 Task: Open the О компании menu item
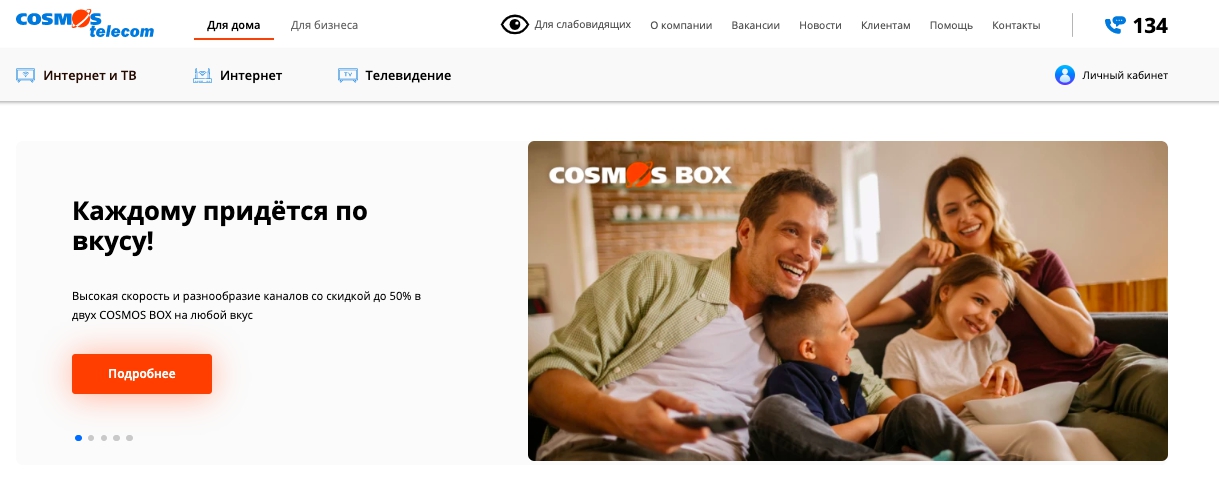click(681, 25)
